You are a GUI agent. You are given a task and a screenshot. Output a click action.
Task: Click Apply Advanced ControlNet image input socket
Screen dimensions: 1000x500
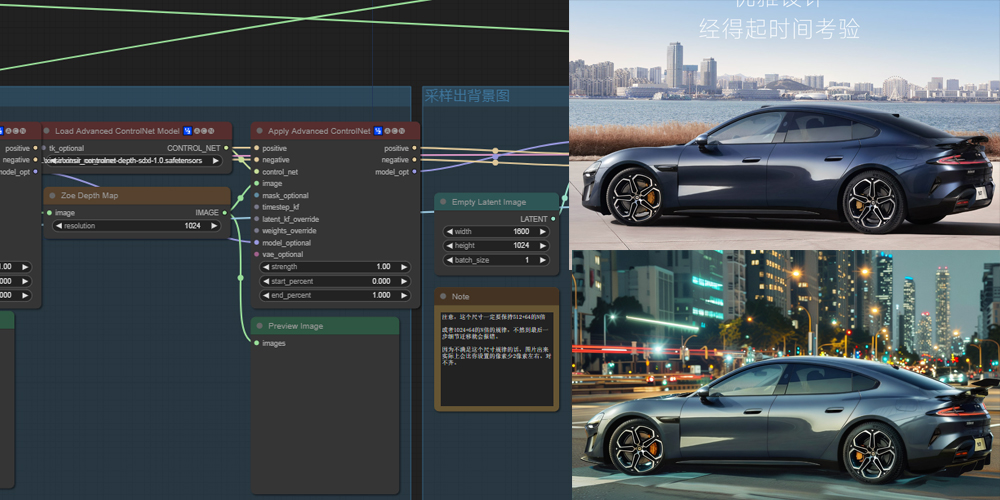(256, 184)
